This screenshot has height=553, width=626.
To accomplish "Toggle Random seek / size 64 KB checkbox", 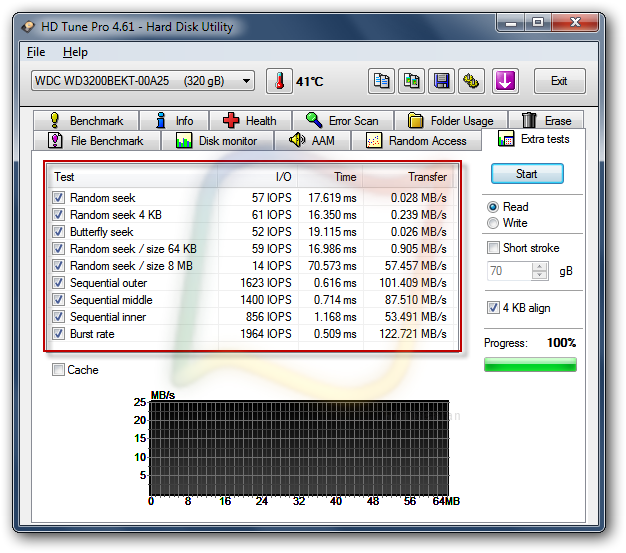I will [58, 249].
